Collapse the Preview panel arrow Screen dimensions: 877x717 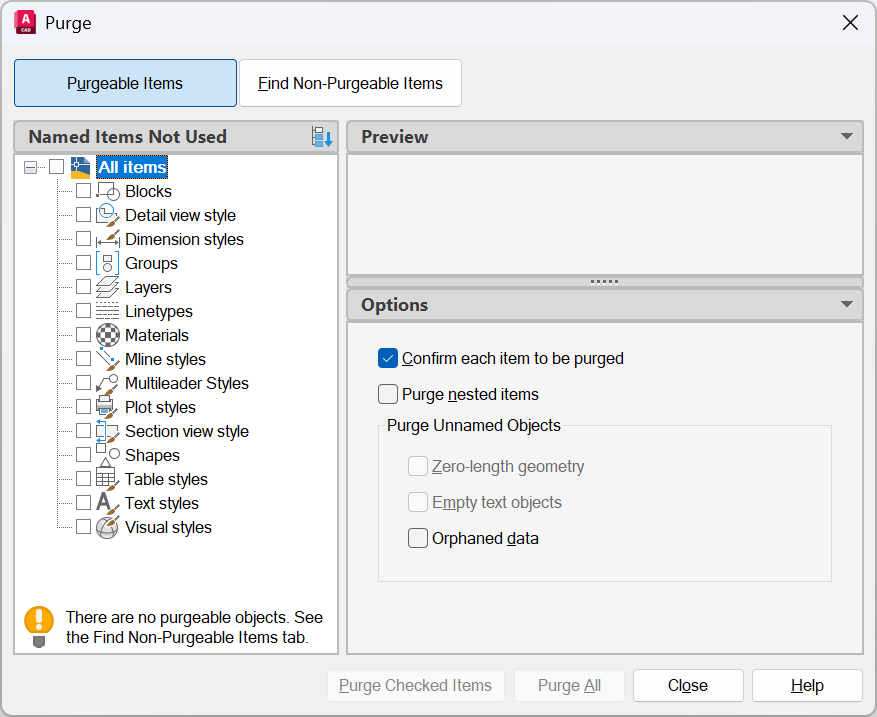coord(846,137)
